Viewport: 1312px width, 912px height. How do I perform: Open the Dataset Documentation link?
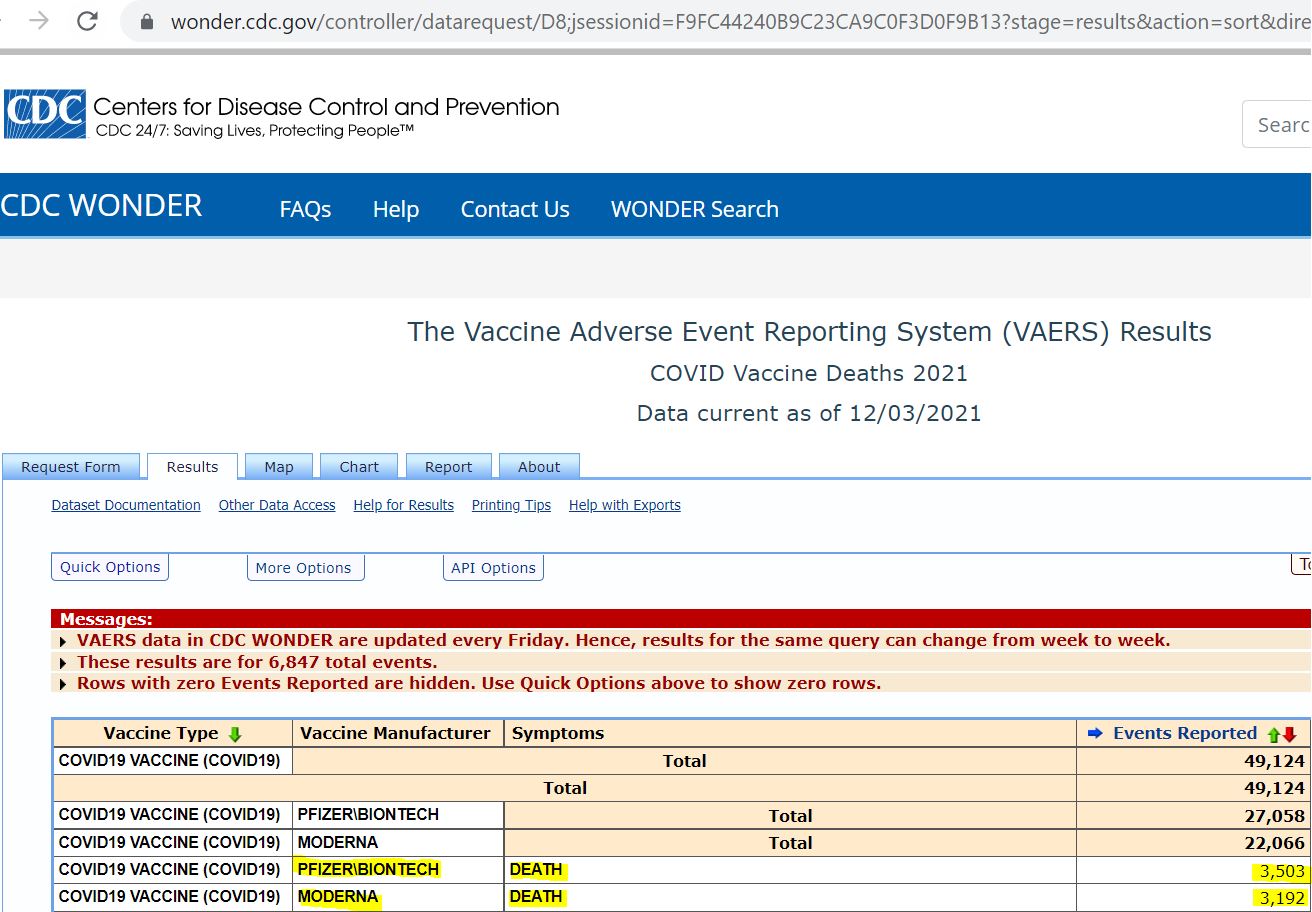(126, 505)
